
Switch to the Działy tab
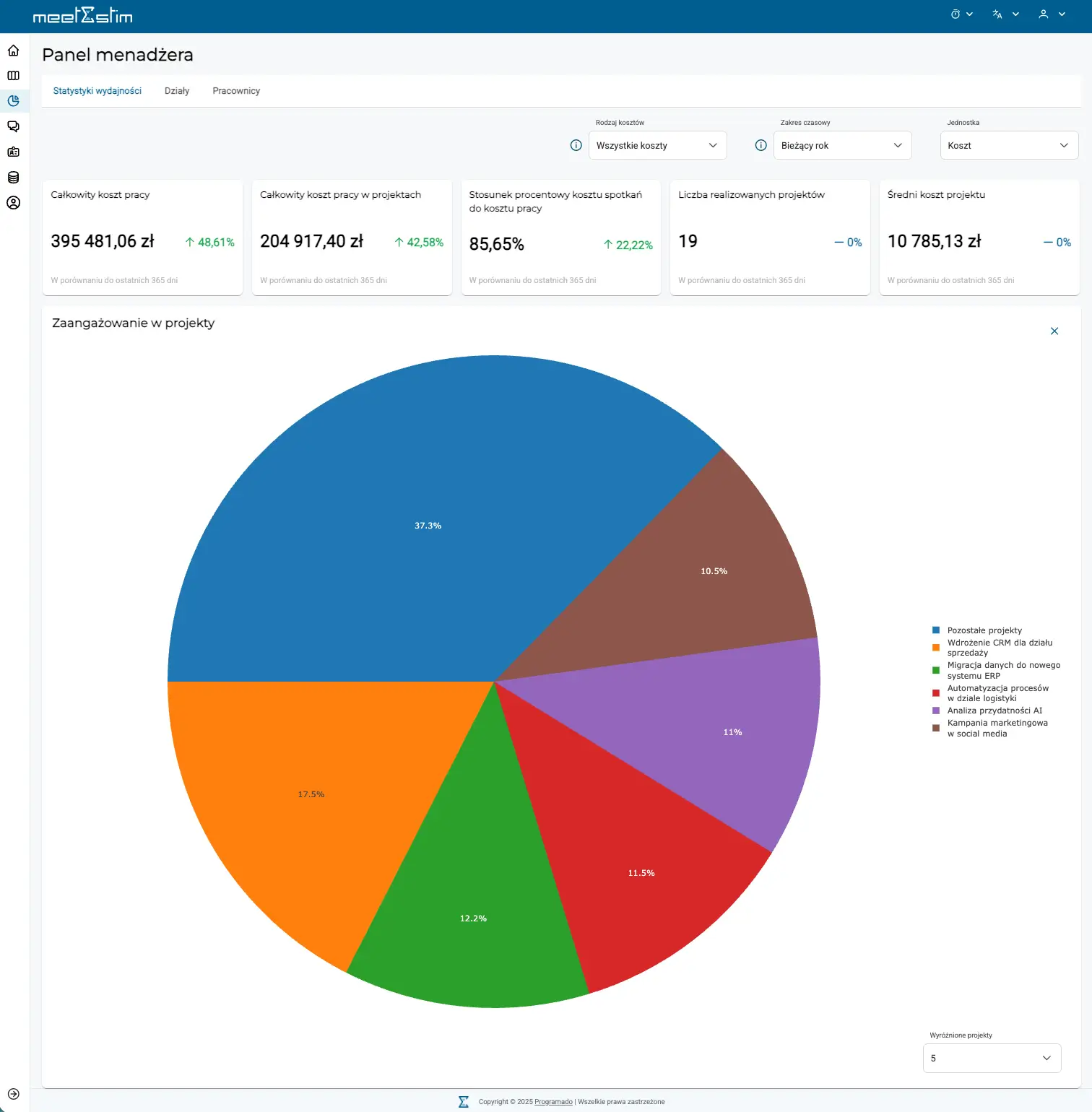pos(177,91)
